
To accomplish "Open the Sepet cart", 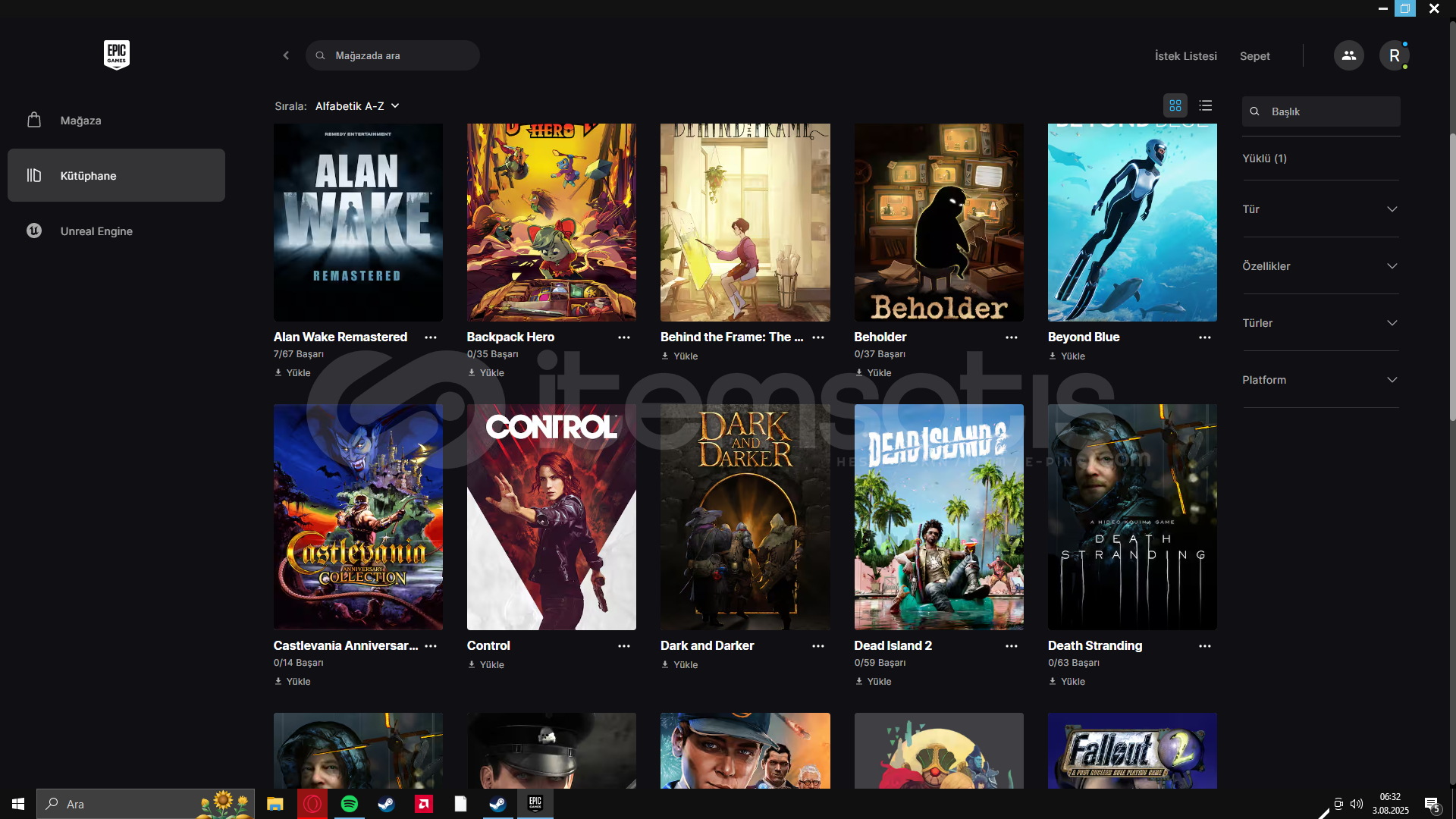I will (x=1254, y=56).
